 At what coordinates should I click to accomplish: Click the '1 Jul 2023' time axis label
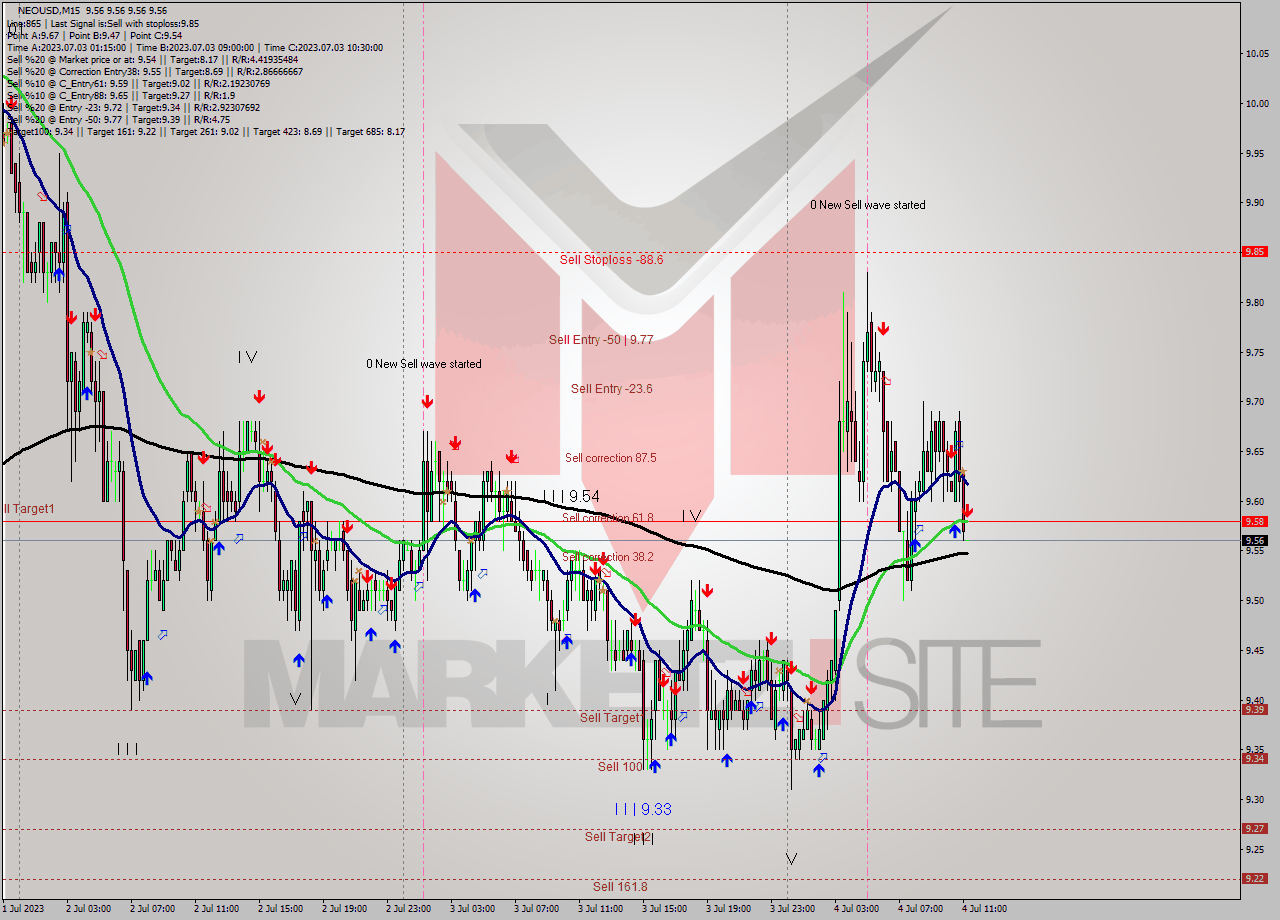[25, 909]
